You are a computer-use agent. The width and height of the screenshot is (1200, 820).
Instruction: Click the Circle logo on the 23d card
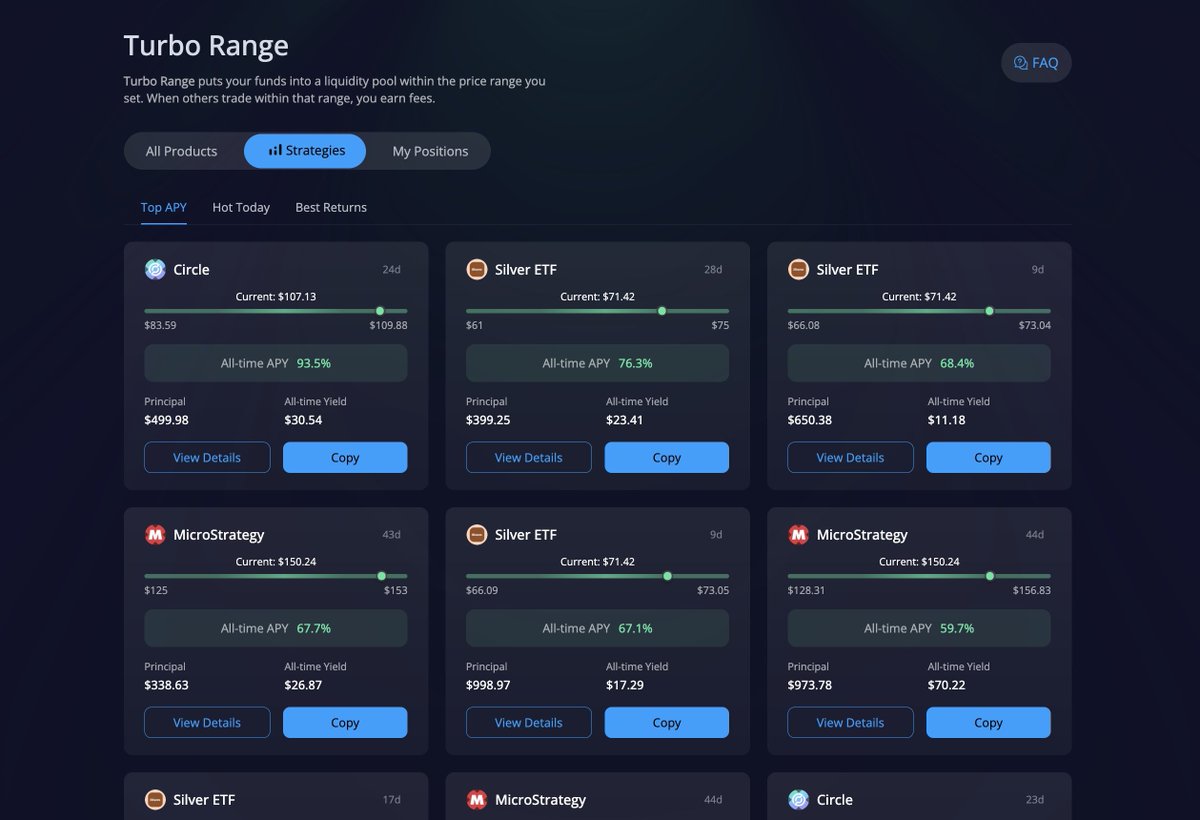(798, 799)
